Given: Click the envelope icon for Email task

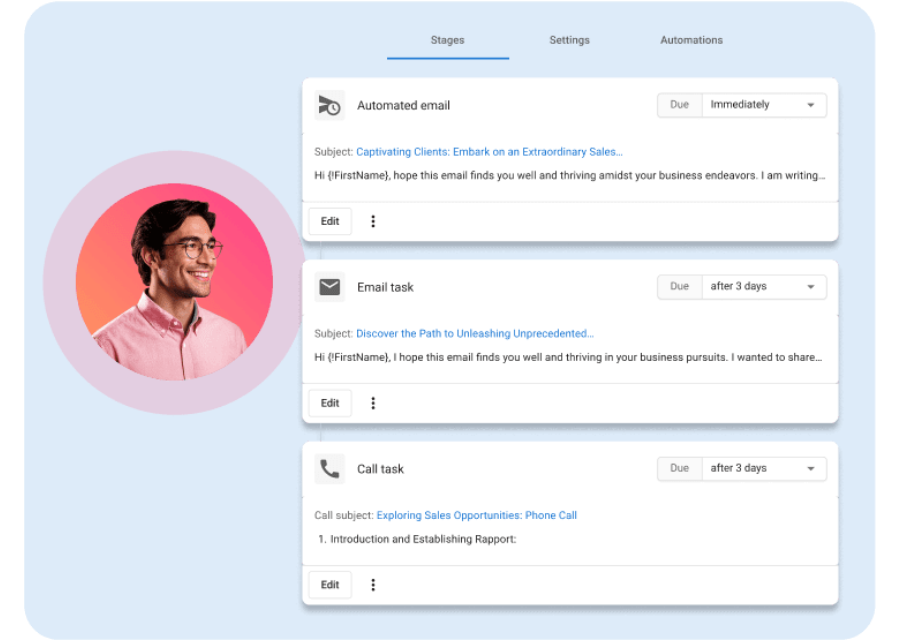Looking at the screenshot, I should 329,287.
